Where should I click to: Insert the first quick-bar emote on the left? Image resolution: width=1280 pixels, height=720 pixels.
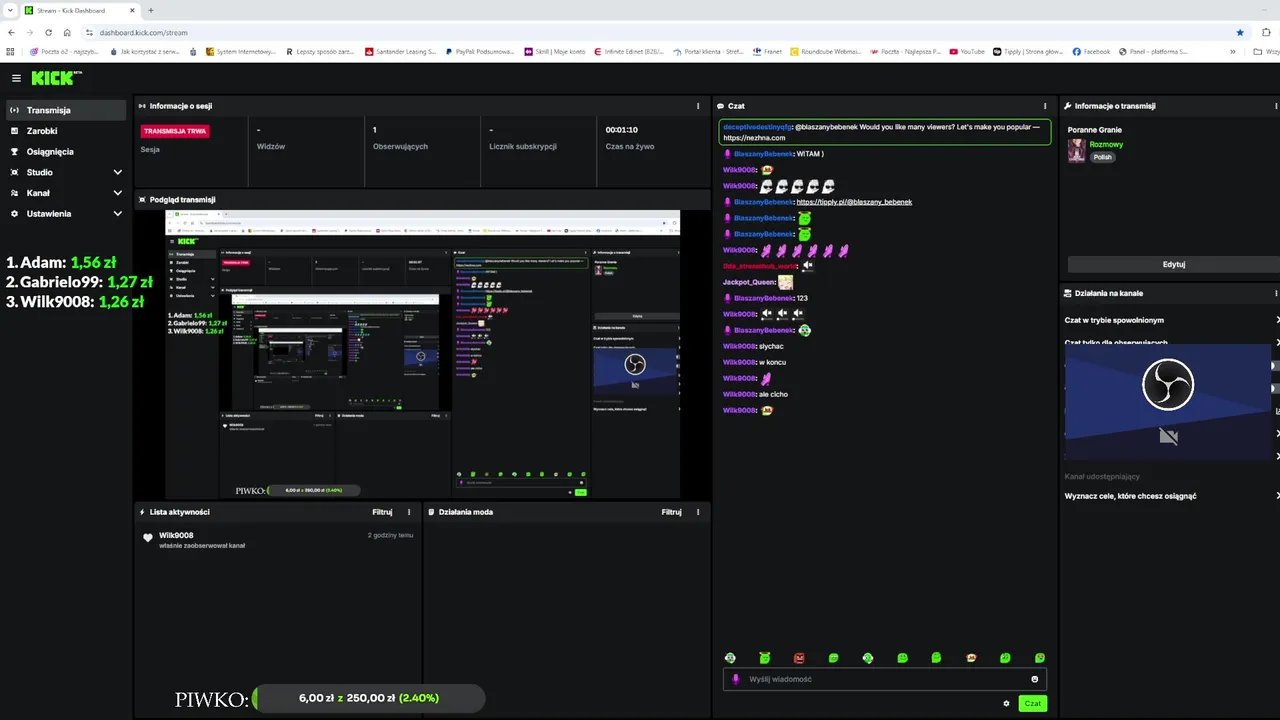730,658
